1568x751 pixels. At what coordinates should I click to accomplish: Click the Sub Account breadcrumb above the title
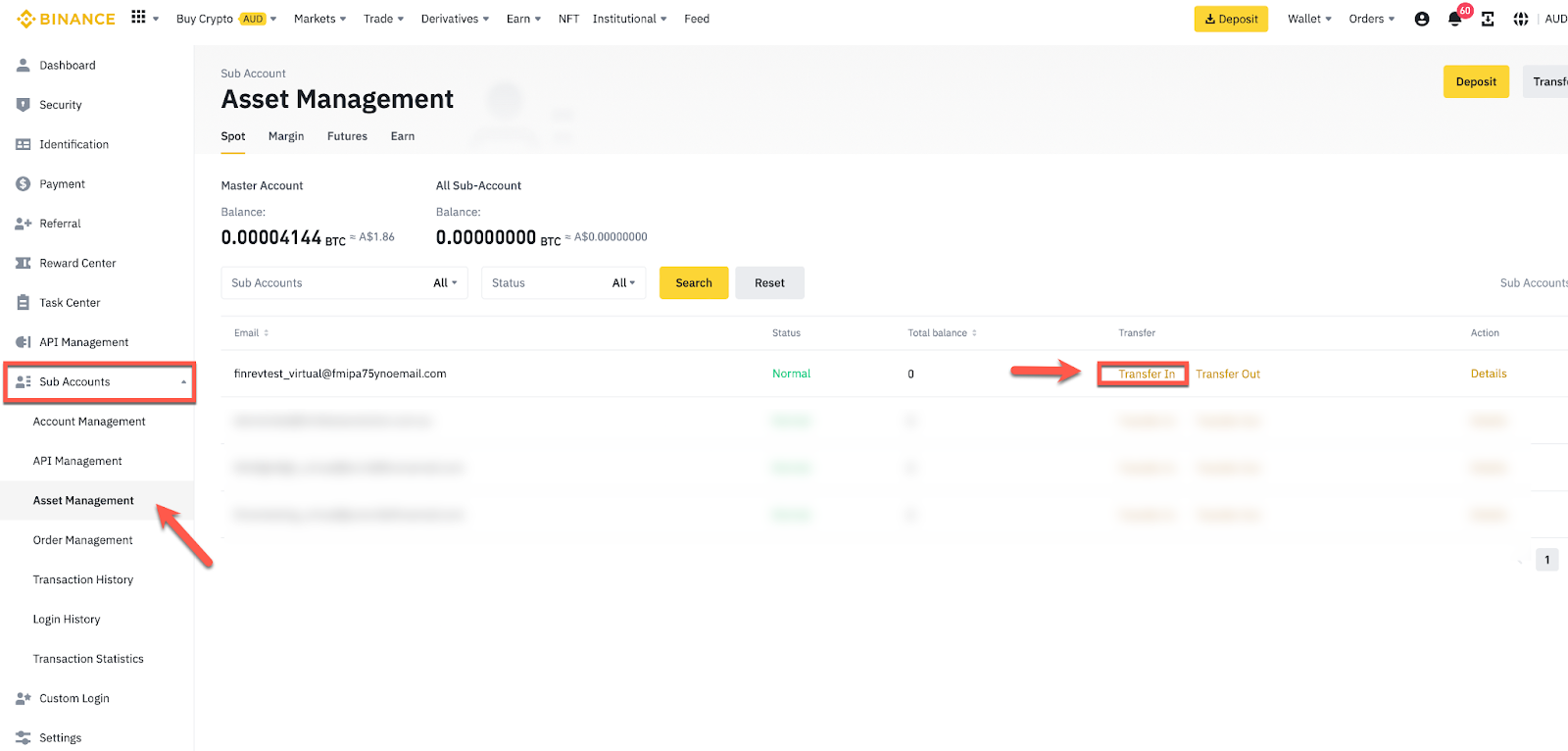[x=254, y=74]
